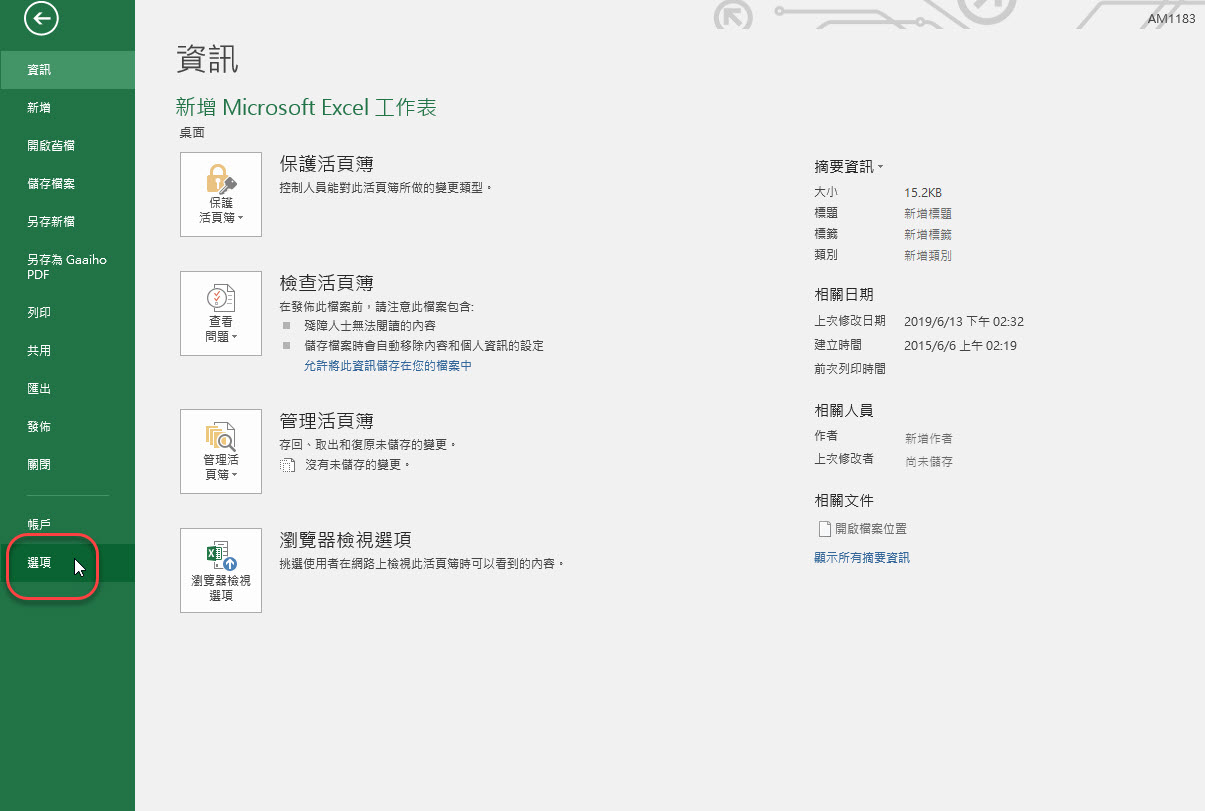Open the 匯出 page
This screenshot has width=1205, height=811.
tap(67, 389)
